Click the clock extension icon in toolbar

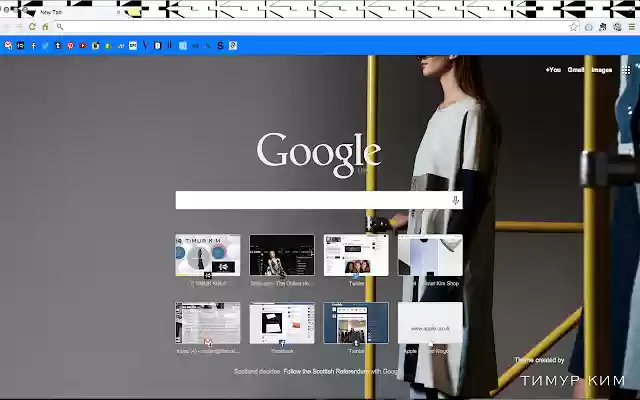pyautogui.click(x=589, y=27)
